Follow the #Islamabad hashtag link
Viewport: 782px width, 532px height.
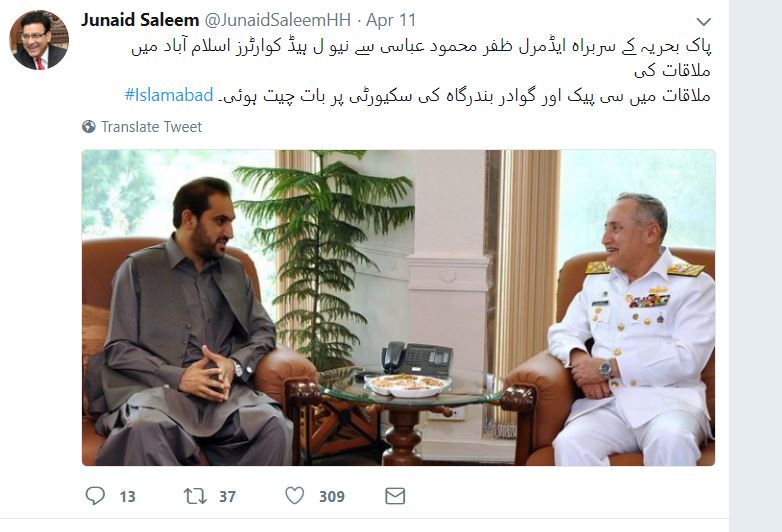click(169, 95)
